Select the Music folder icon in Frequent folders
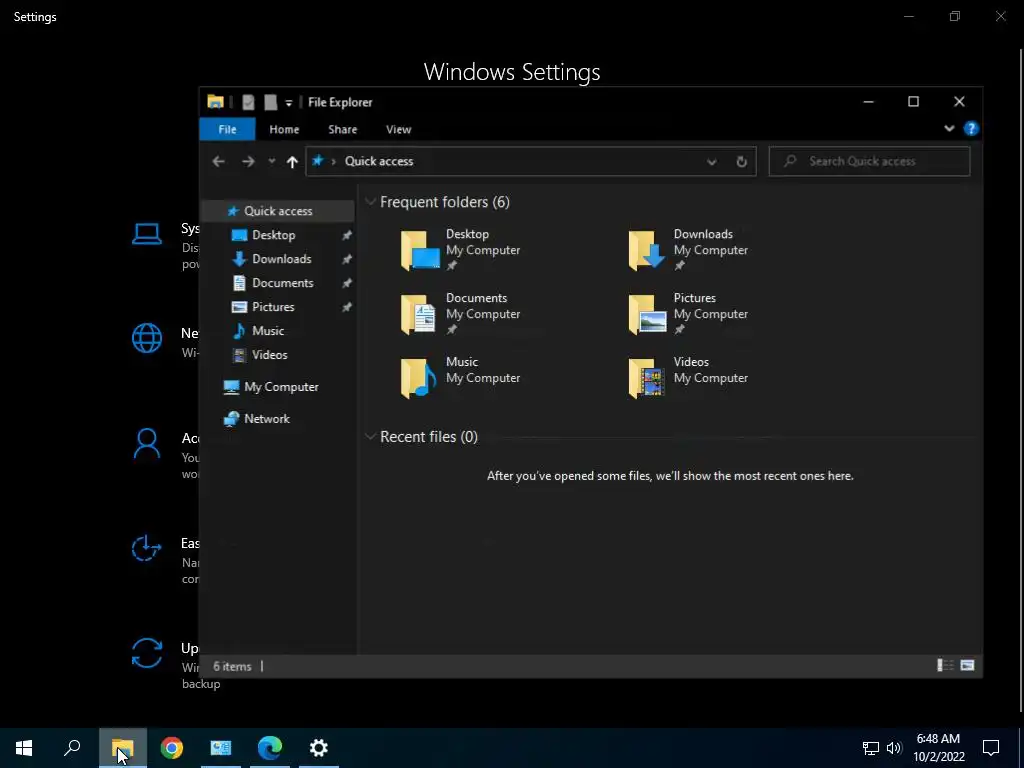Viewport: 1024px width, 768px height. click(x=419, y=377)
